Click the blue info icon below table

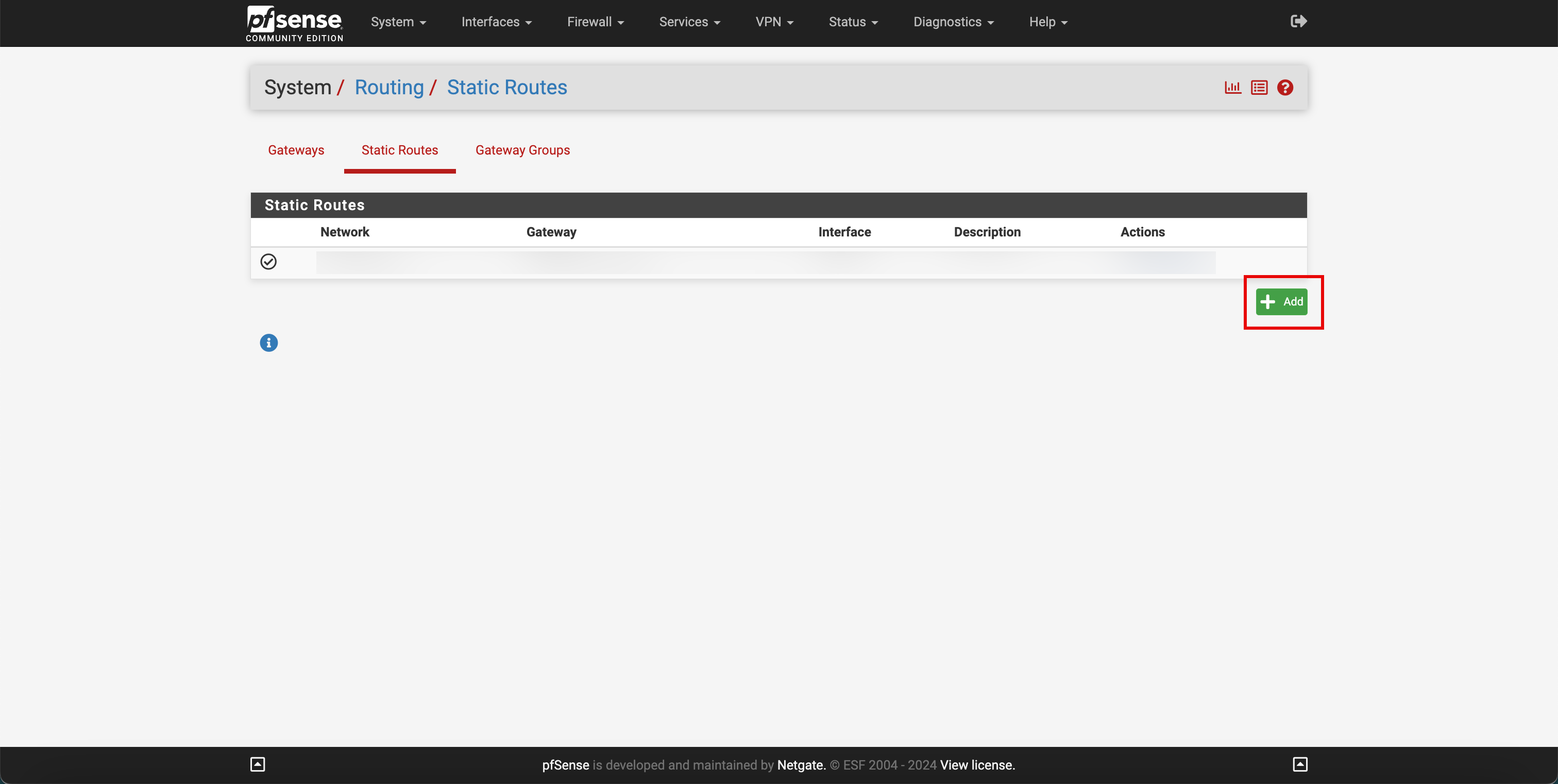(268, 343)
